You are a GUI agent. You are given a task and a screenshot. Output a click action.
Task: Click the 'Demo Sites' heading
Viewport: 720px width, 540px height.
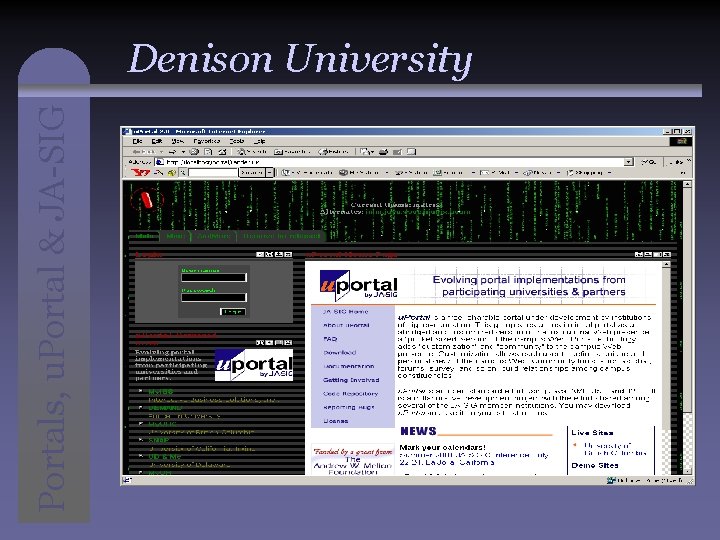click(x=595, y=465)
